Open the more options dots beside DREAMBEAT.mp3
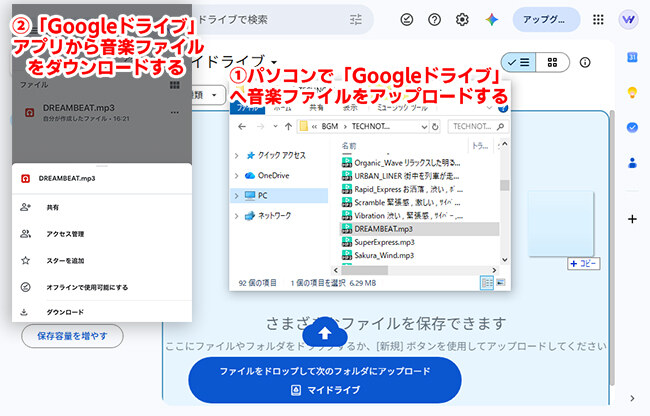650x416 pixels. (x=175, y=112)
